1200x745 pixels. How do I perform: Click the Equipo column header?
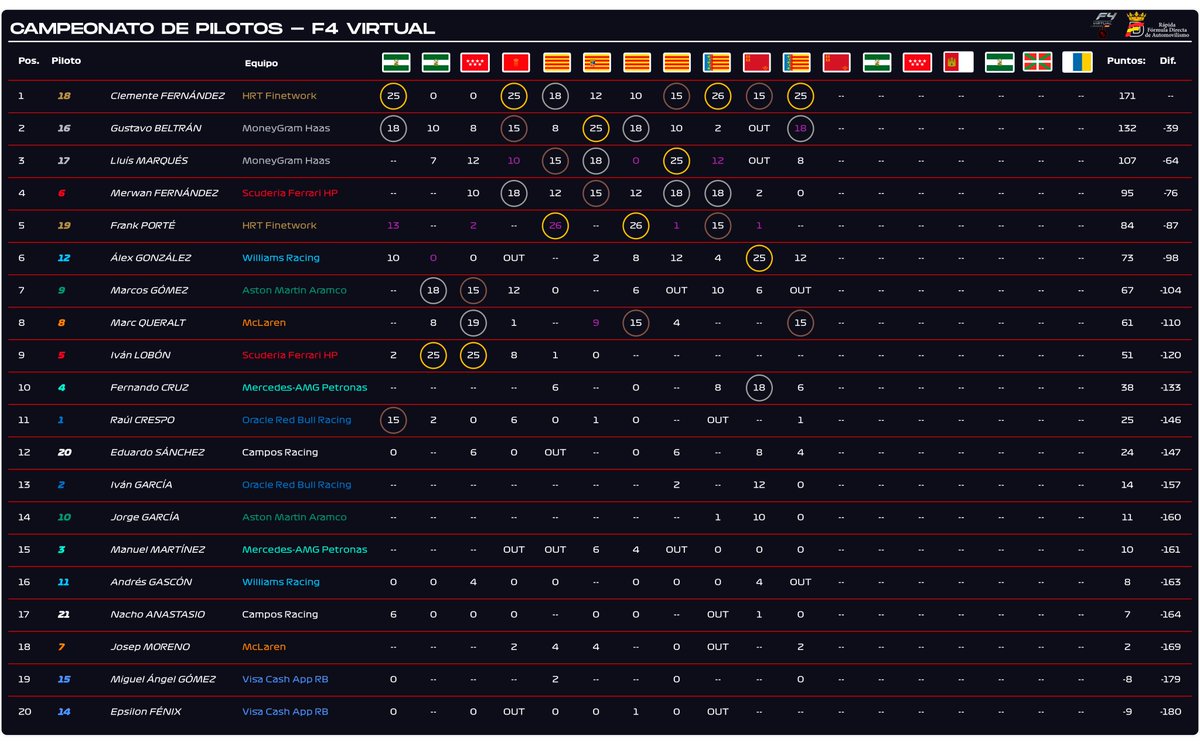pos(261,63)
